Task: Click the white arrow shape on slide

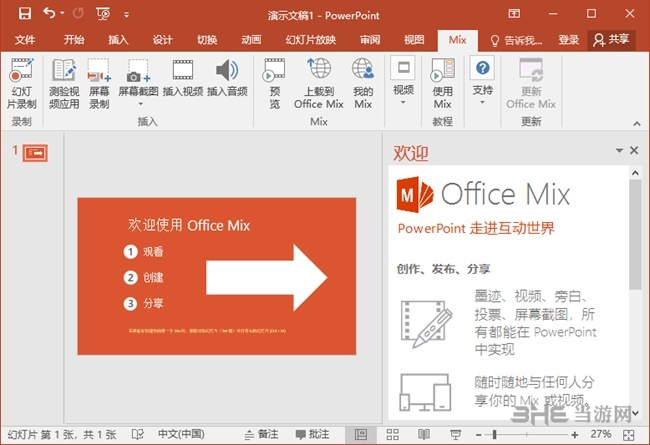Action: pos(267,277)
